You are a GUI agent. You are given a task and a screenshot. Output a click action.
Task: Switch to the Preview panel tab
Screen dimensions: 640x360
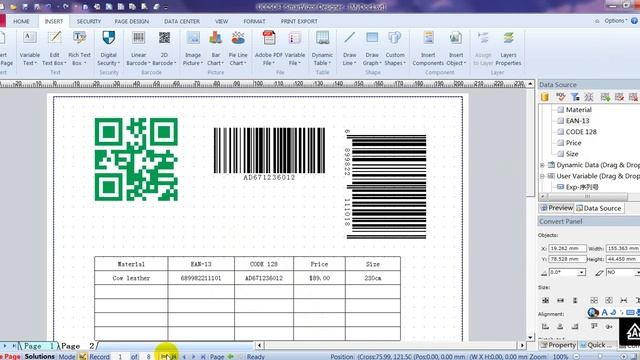pyautogui.click(x=557, y=208)
